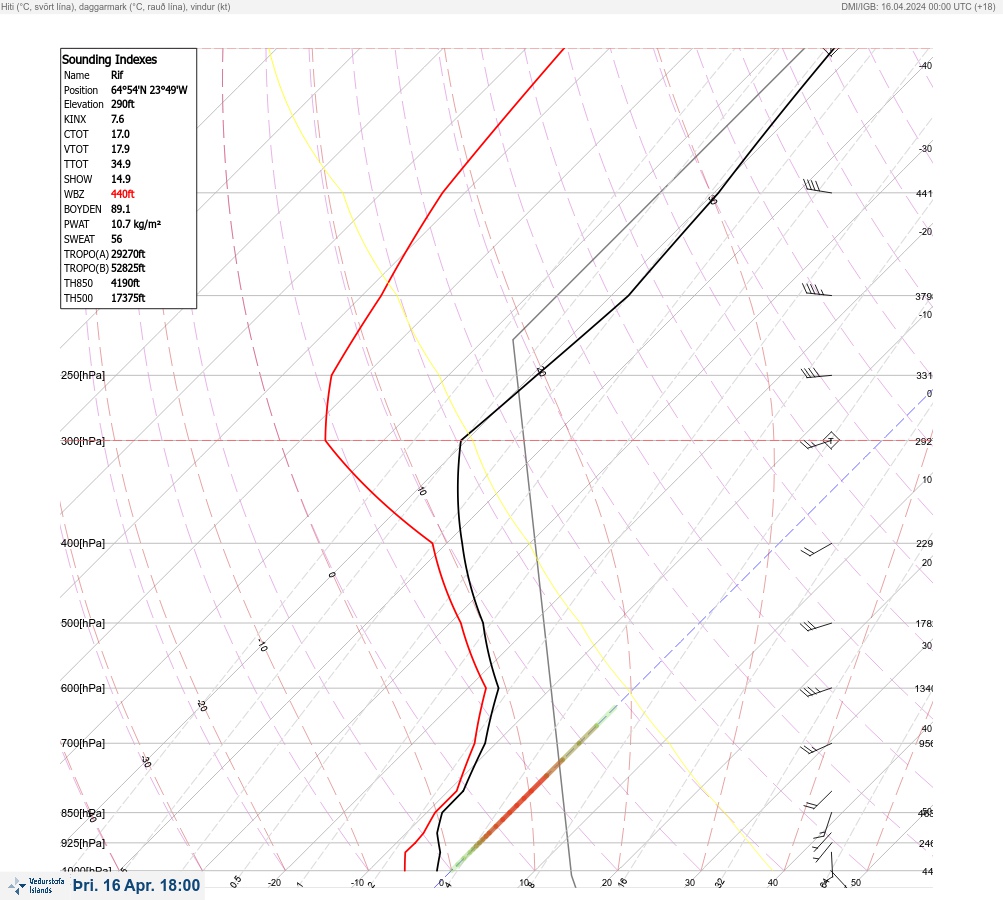Click the wind barb at 600 hPa
This screenshot has height=900, width=1003.
click(x=816, y=691)
